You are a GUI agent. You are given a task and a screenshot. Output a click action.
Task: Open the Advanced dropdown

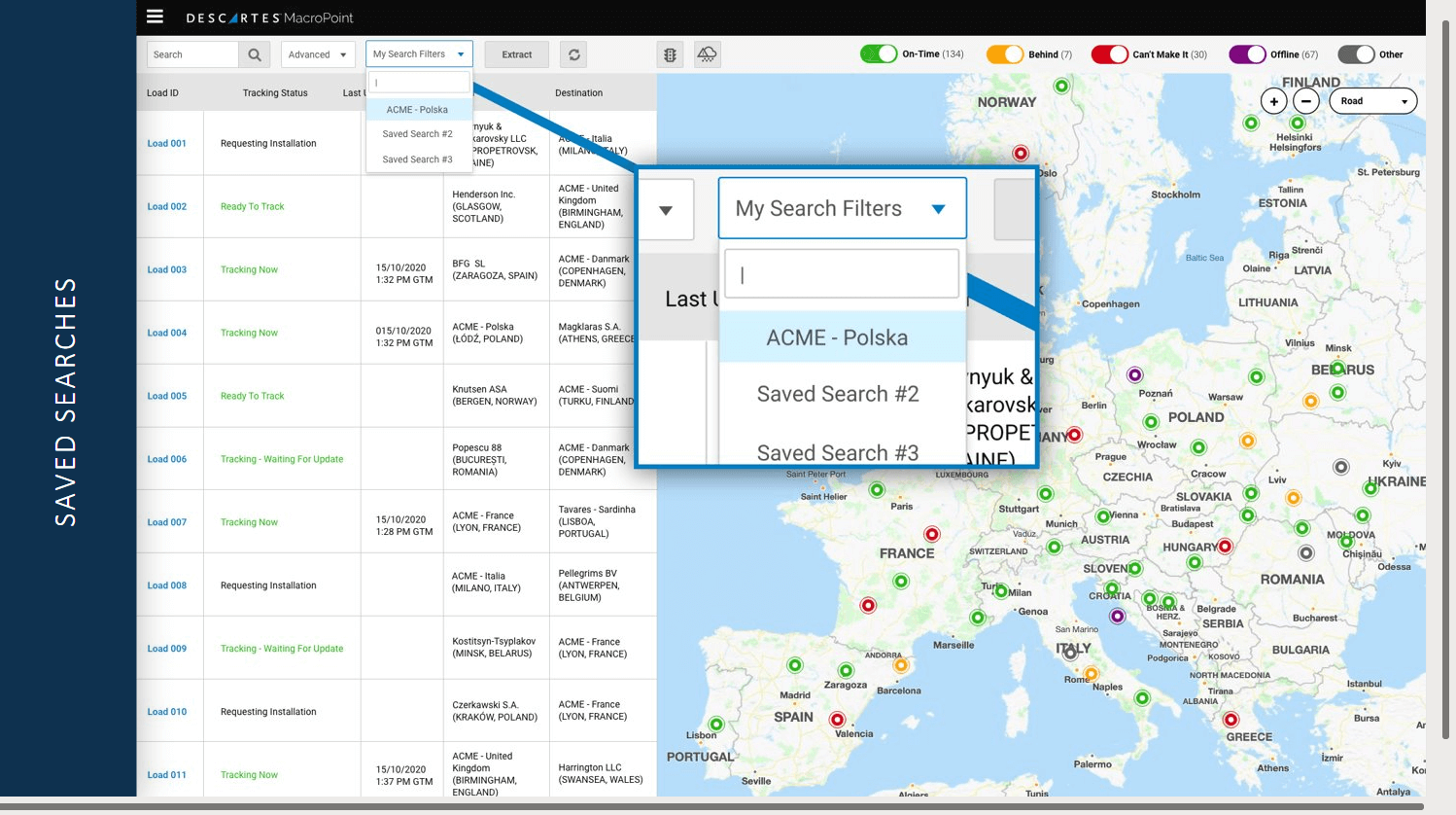point(317,54)
